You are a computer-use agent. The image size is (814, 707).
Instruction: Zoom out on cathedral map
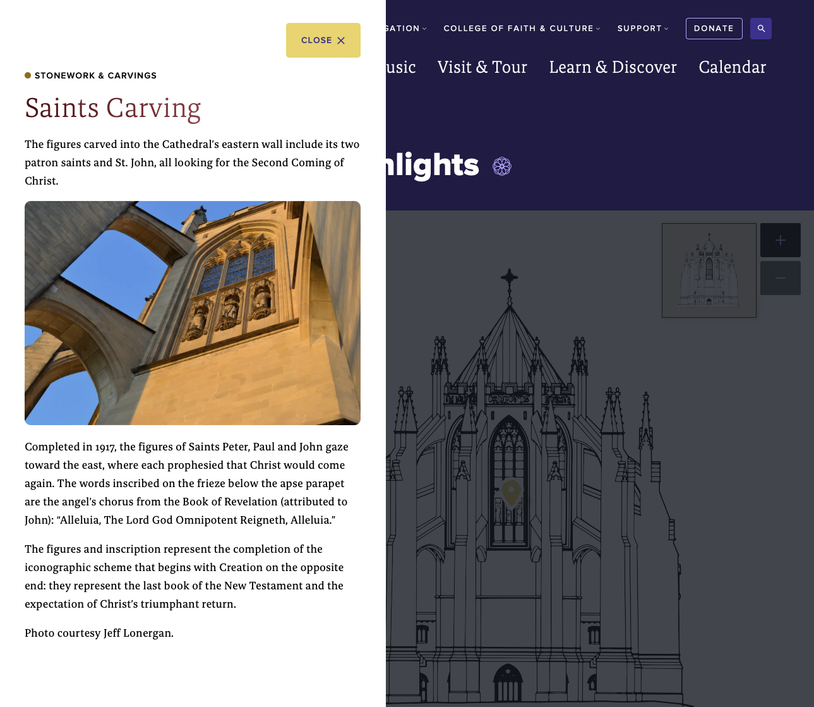point(780,278)
